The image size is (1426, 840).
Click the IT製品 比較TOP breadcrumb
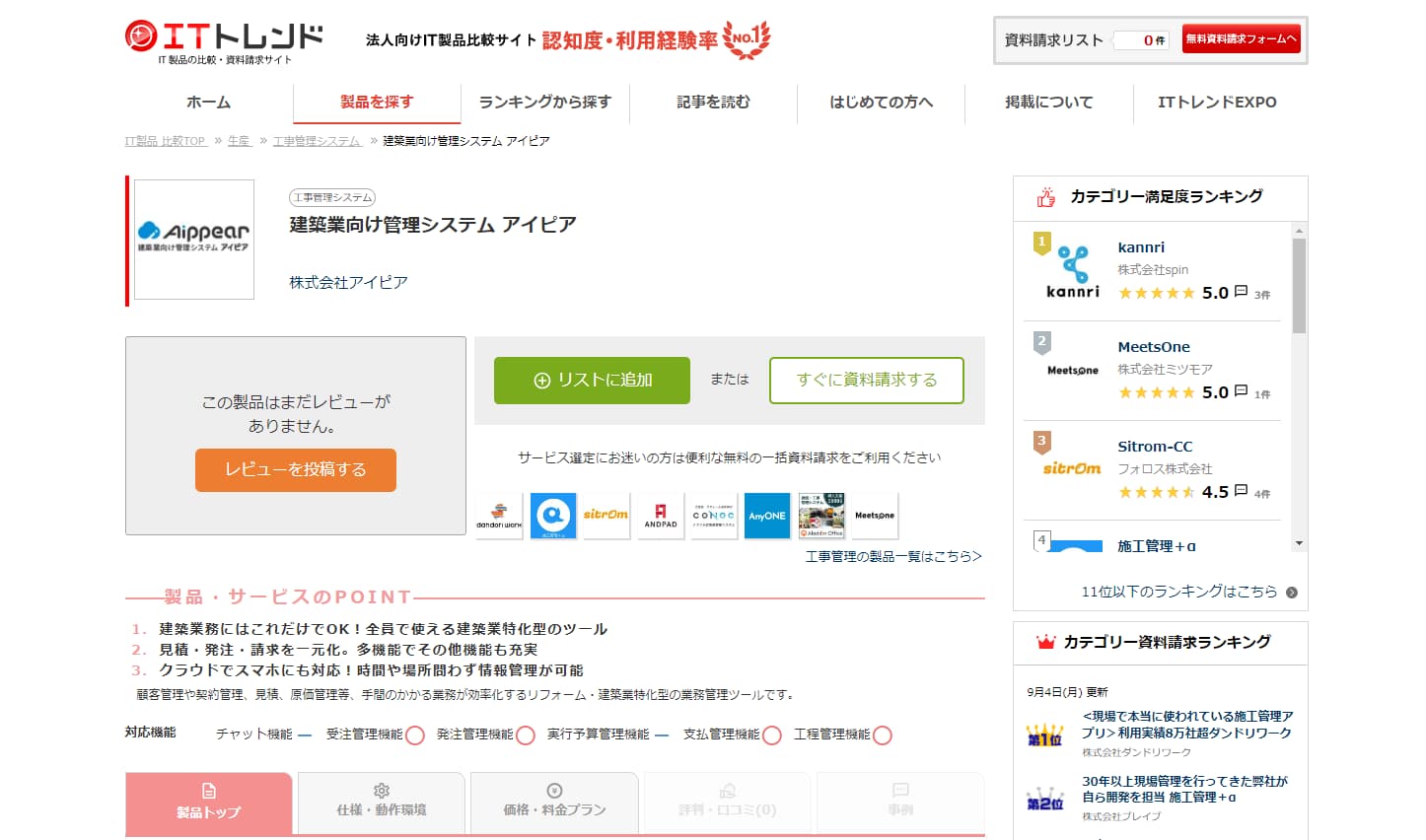(x=165, y=141)
